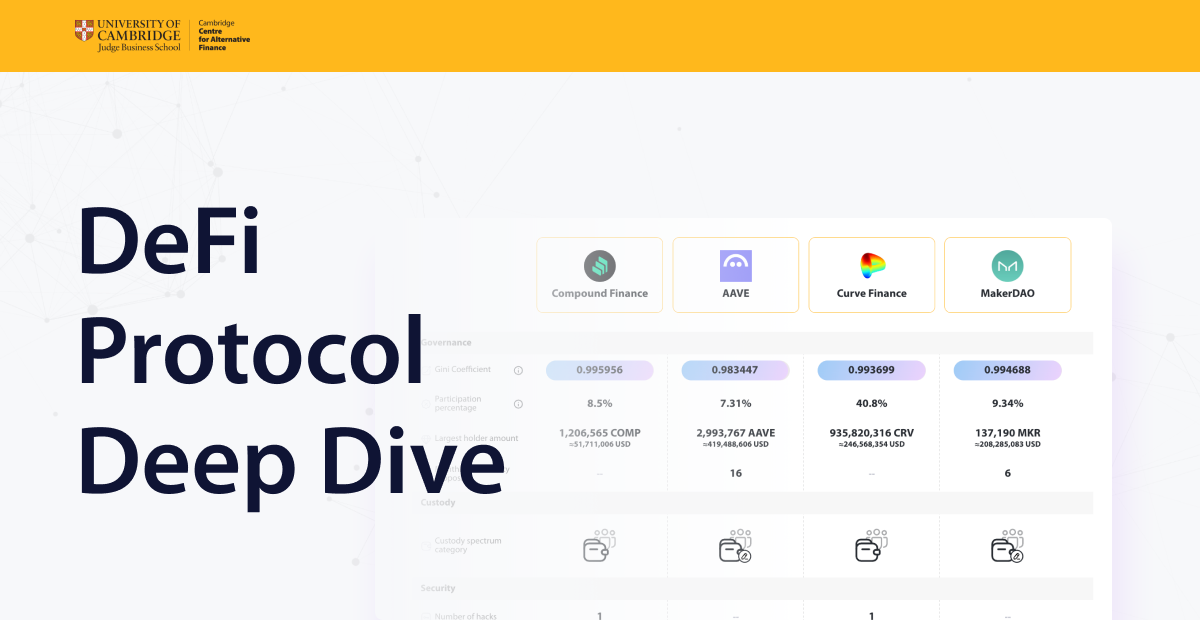Click the Custody section header

pyautogui.click(x=438, y=502)
